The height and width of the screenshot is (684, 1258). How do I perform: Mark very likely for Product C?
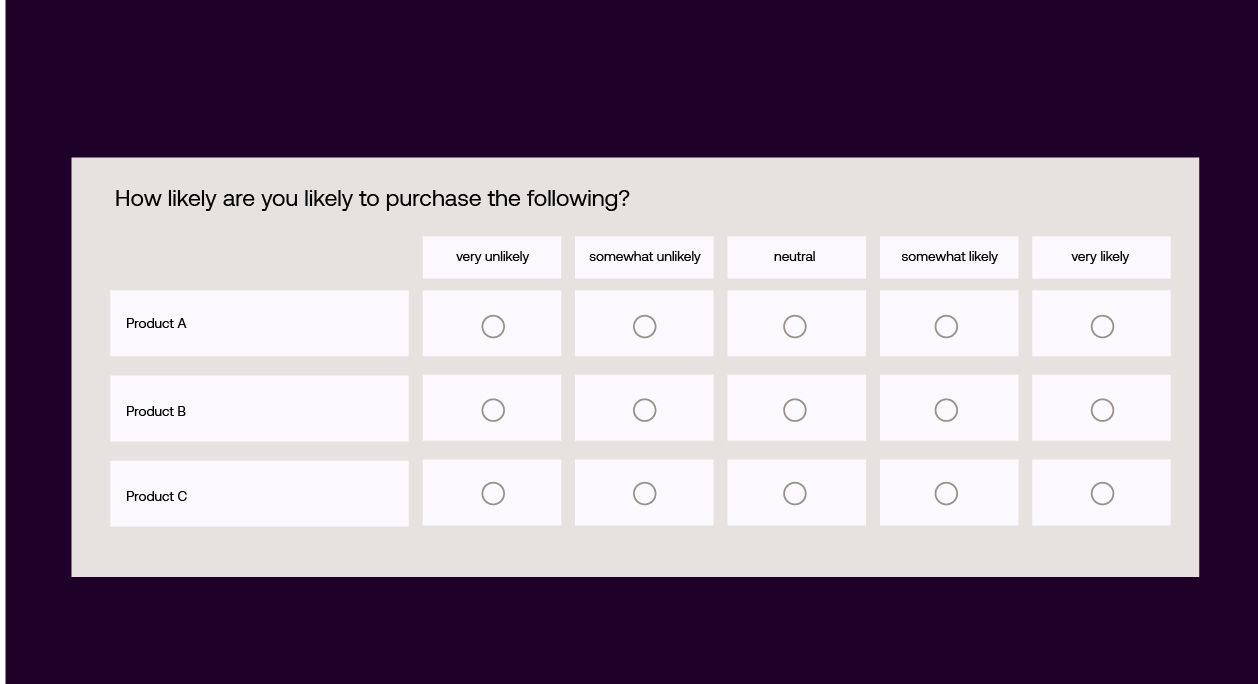(x=1102, y=494)
